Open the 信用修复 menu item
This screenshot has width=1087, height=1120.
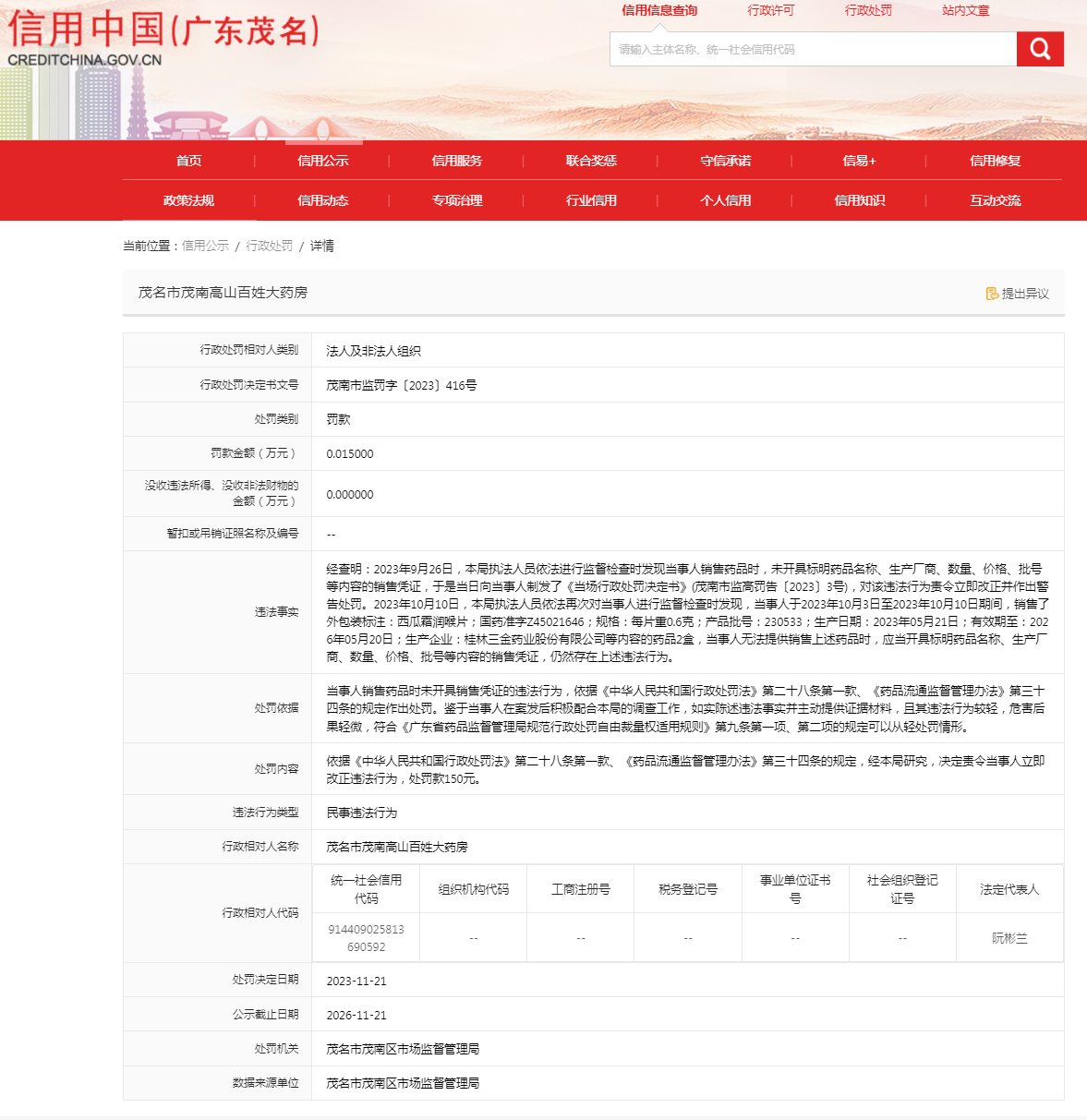click(x=995, y=161)
